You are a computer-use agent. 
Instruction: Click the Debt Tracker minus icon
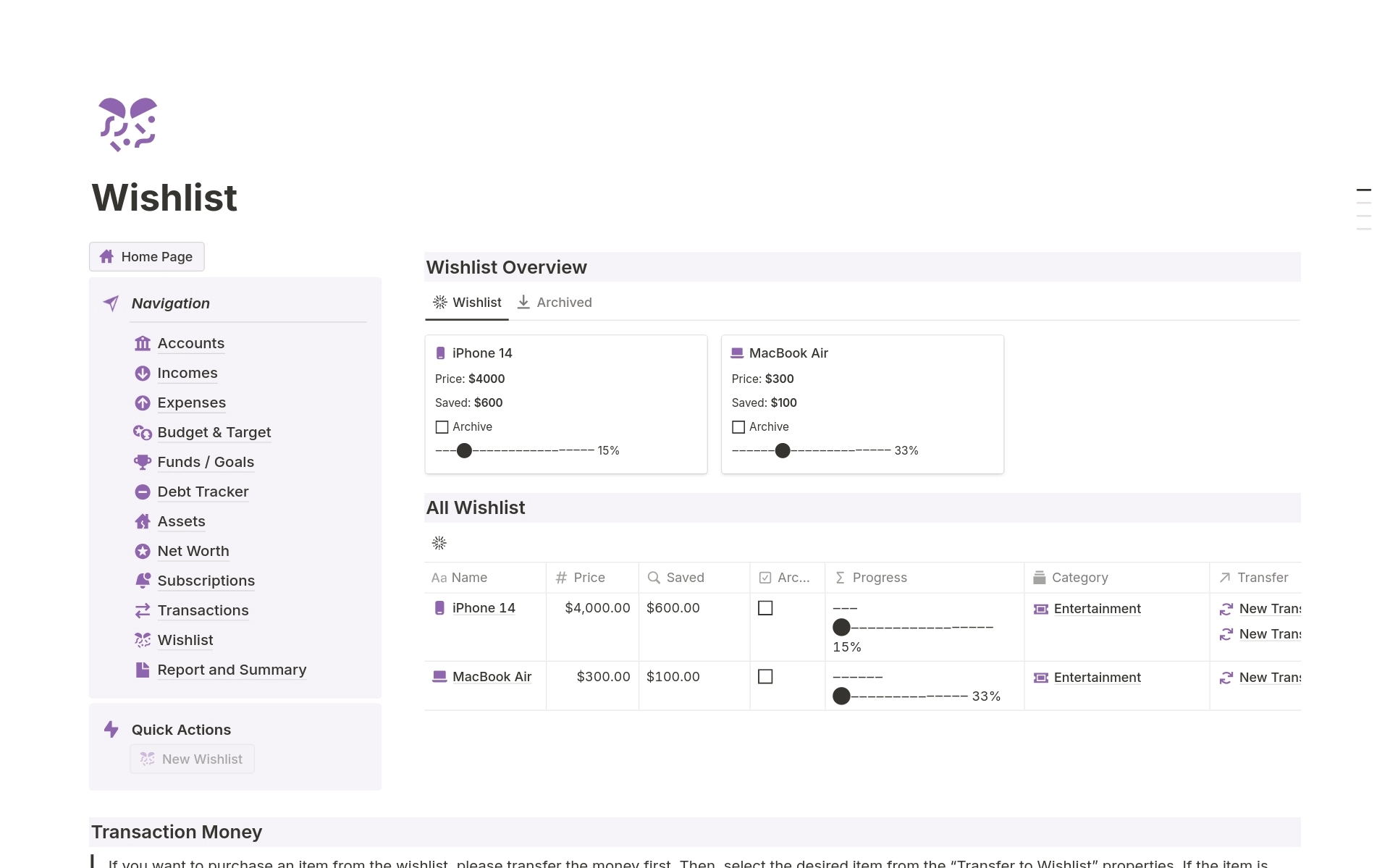click(x=143, y=492)
